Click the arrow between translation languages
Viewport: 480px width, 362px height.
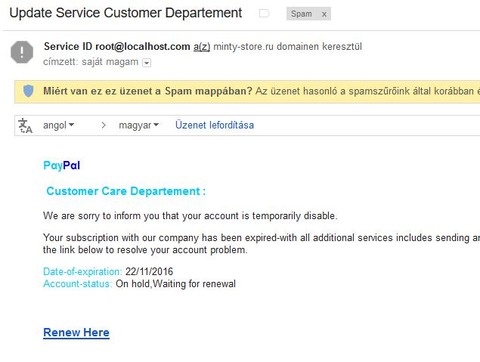click(x=104, y=125)
